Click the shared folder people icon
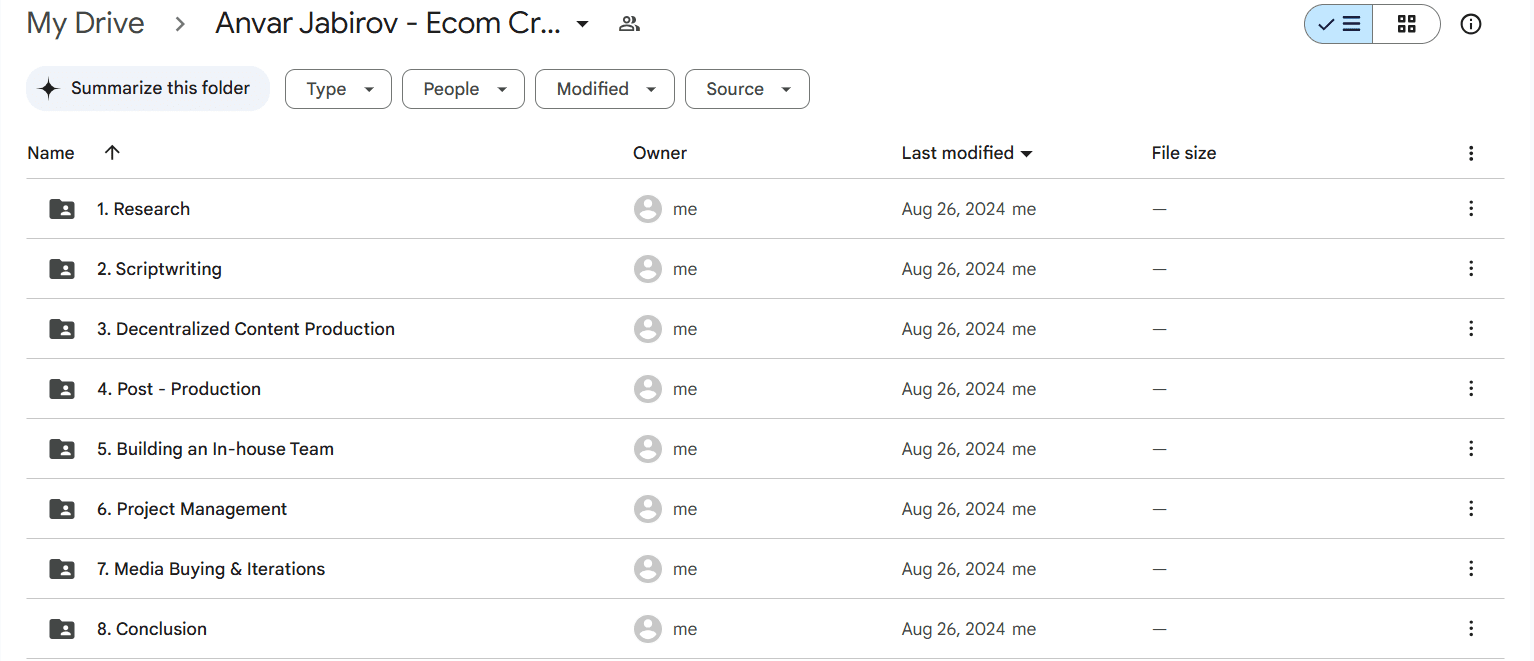 [x=629, y=24]
